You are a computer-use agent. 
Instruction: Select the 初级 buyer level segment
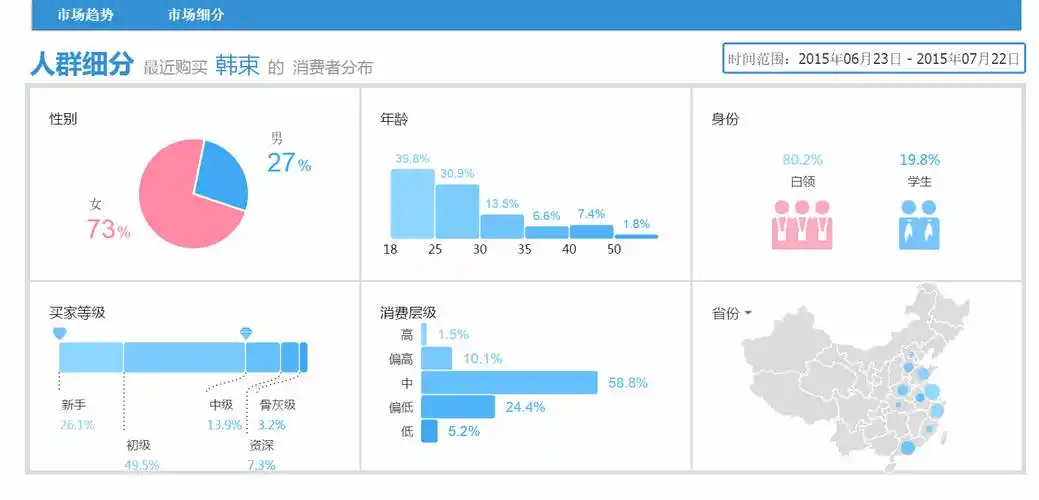pyautogui.click(x=185, y=357)
